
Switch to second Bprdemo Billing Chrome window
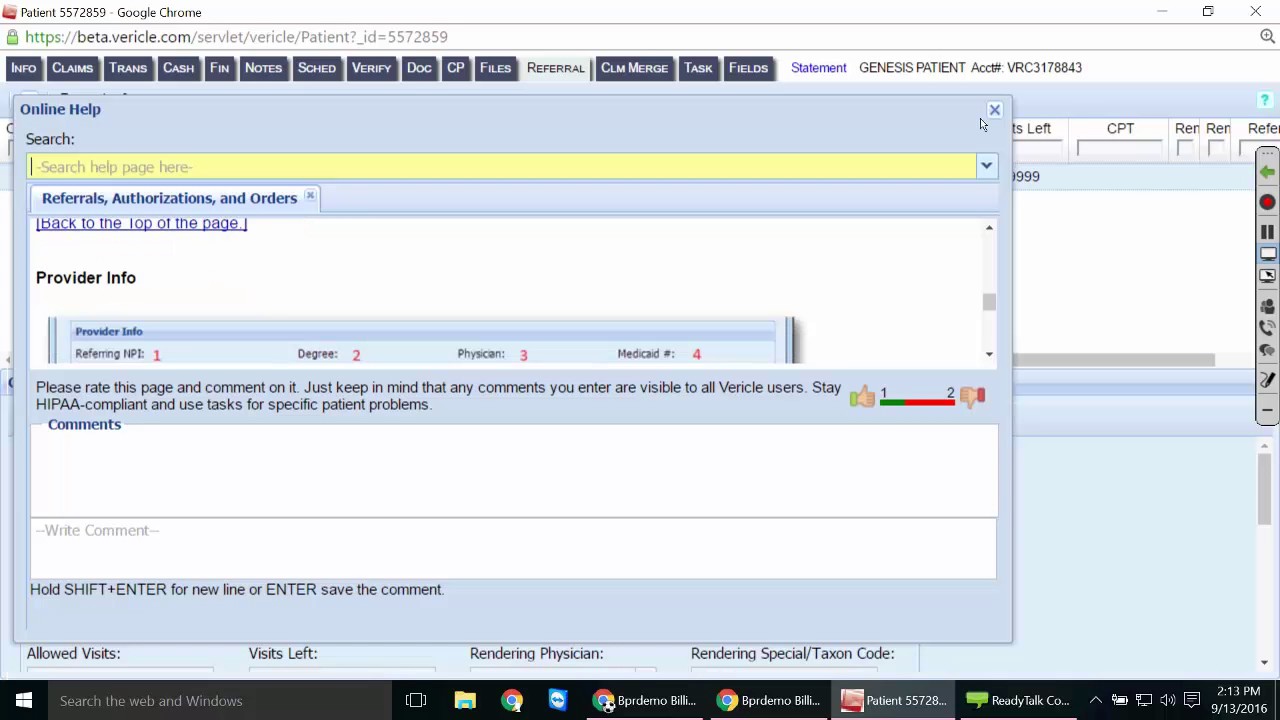(x=769, y=701)
